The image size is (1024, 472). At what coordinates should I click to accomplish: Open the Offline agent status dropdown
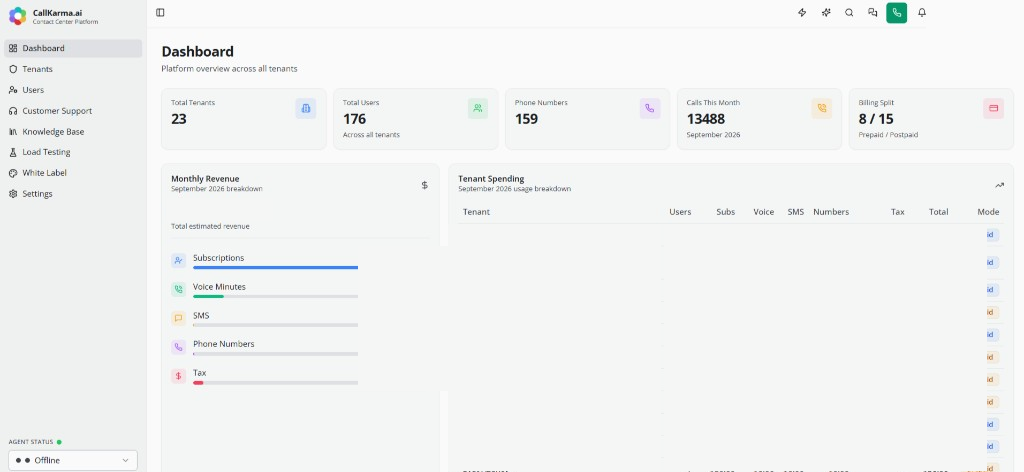73,460
